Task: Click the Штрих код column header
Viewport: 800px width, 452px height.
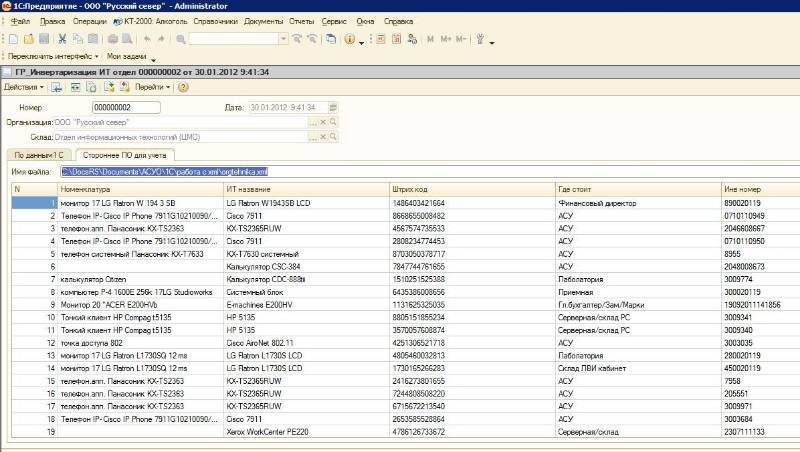Action: tap(411, 189)
